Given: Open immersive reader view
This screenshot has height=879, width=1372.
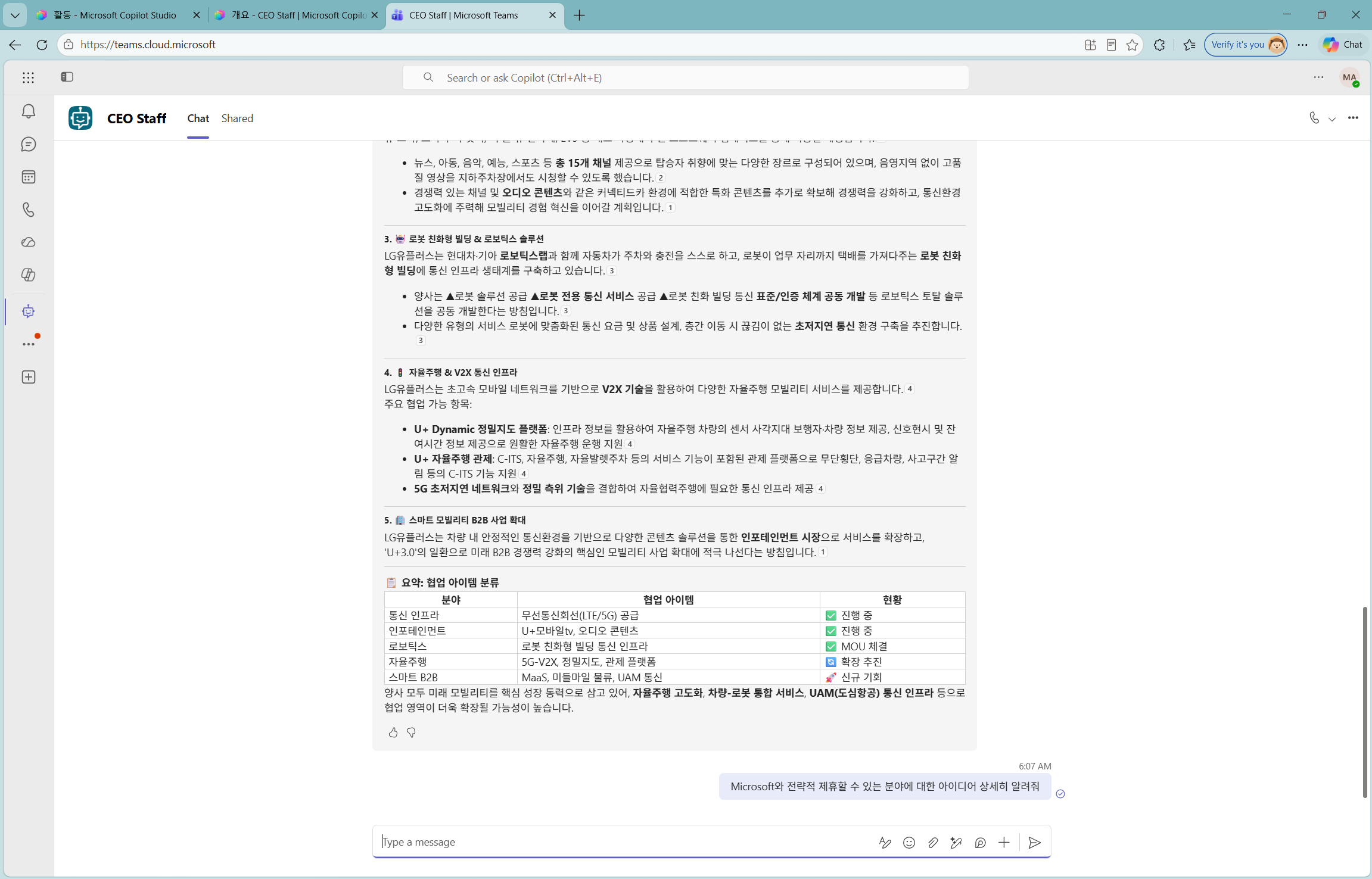Looking at the screenshot, I should 1111,45.
